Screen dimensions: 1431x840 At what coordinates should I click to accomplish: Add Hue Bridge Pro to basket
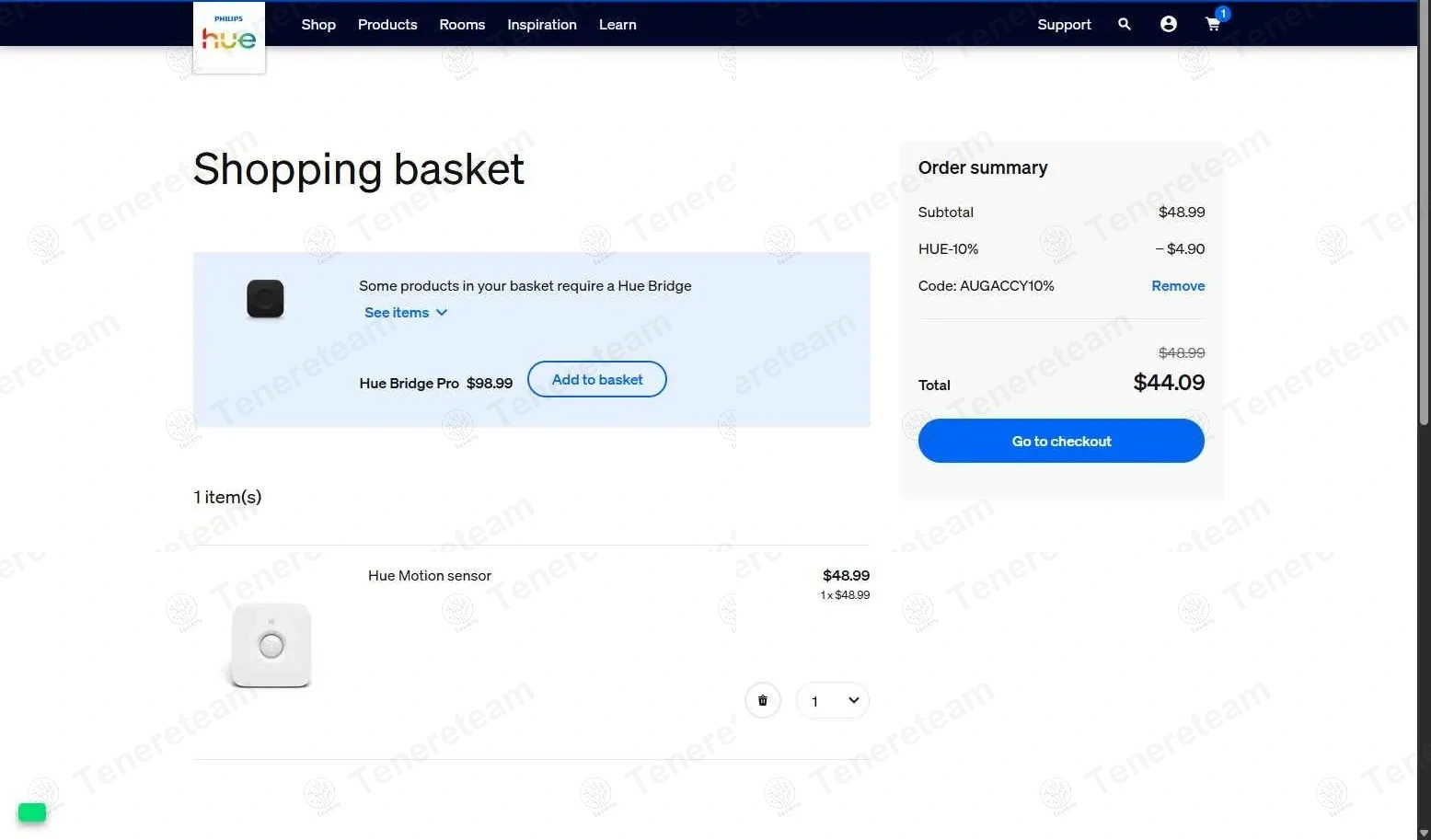(597, 380)
